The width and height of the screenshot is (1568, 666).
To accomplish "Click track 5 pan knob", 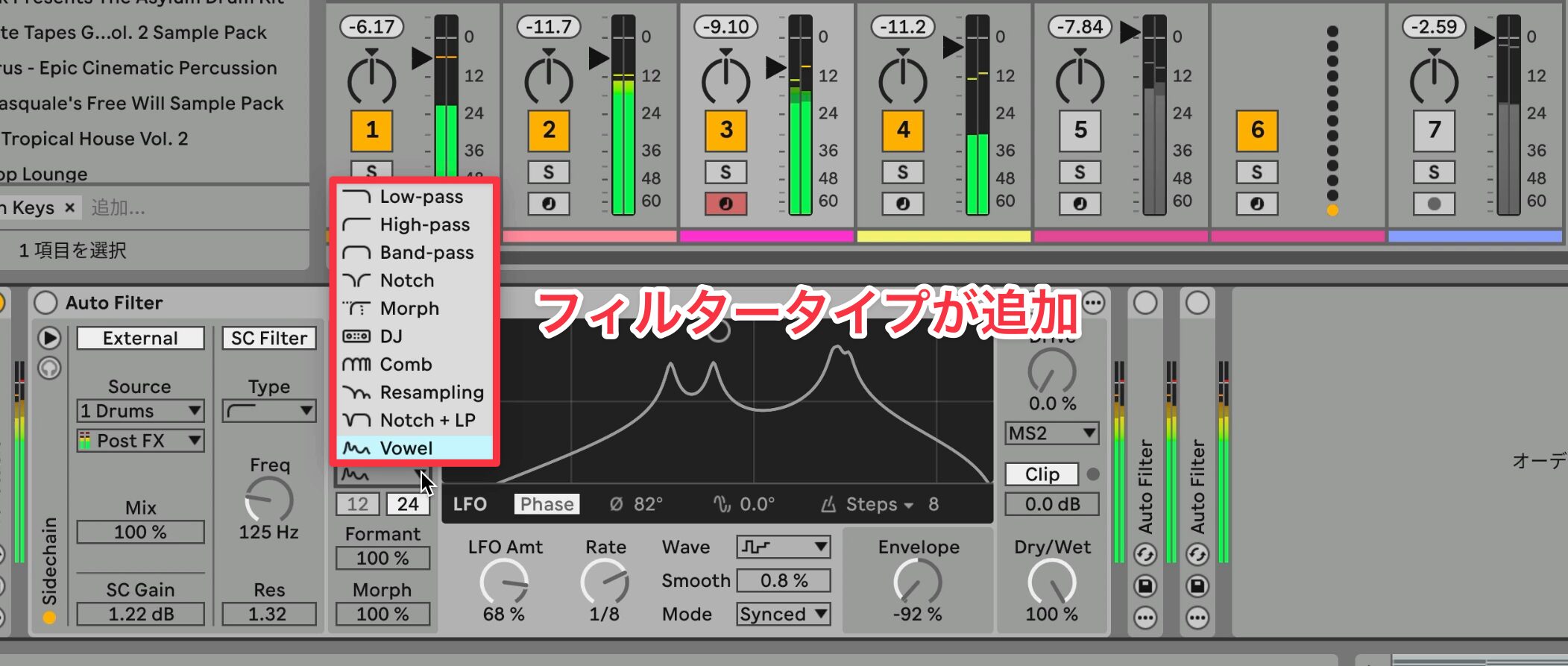I will (x=1080, y=78).
